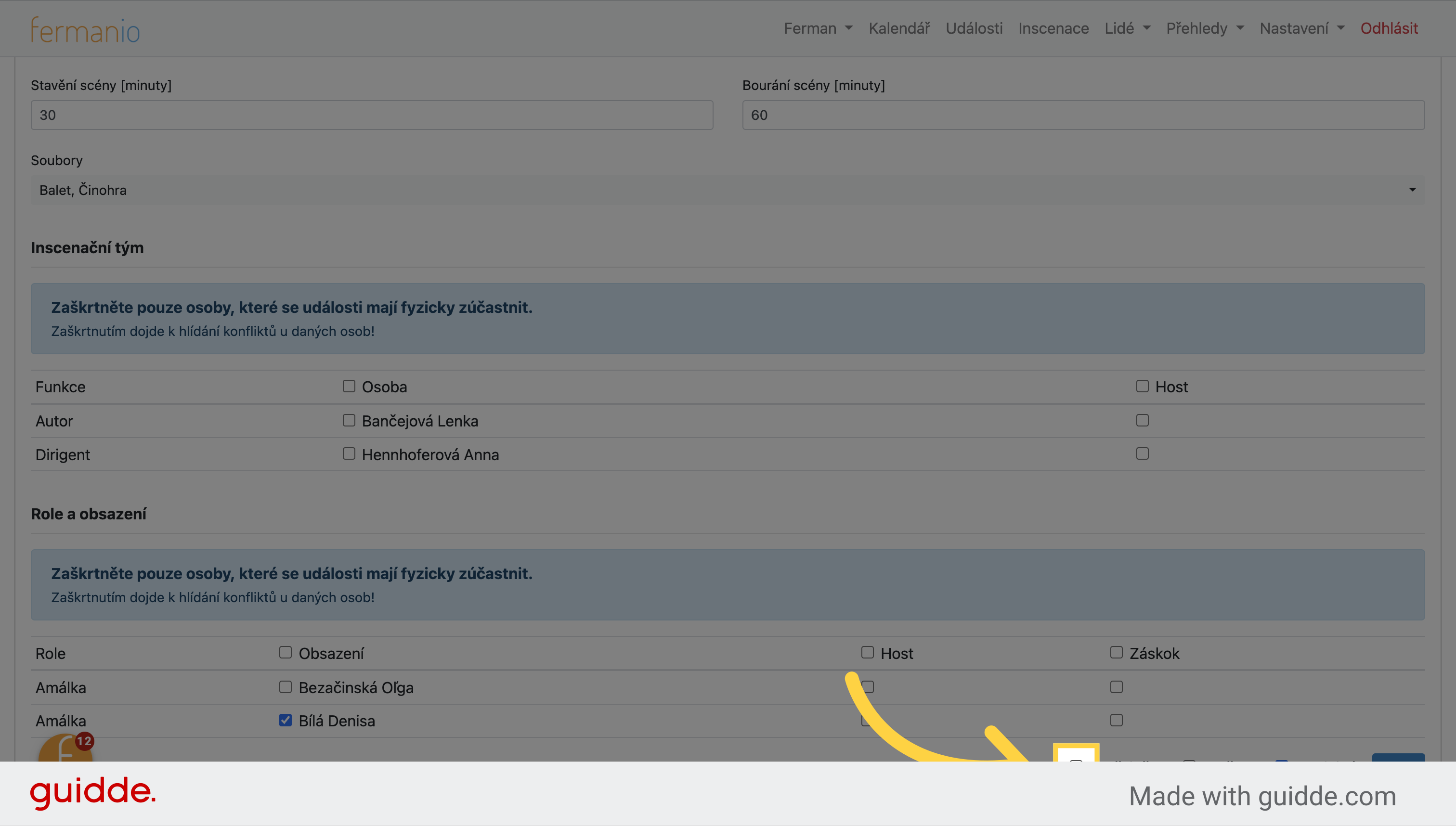
Task: Toggle the Osoba select-all checkbox
Action: [x=349, y=387]
